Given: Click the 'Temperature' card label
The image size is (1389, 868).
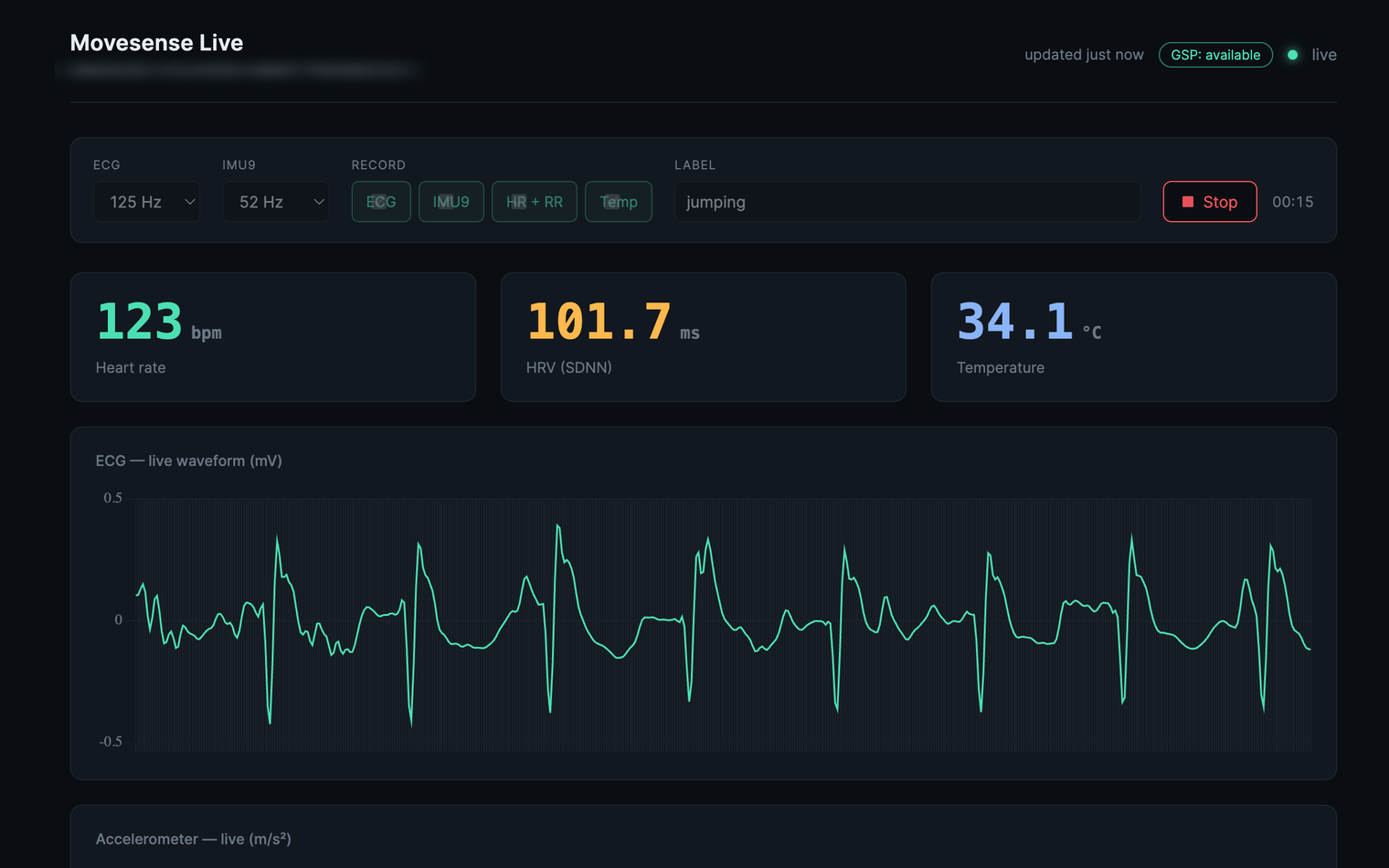Looking at the screenshot, I should click(x=1001, y=367).
